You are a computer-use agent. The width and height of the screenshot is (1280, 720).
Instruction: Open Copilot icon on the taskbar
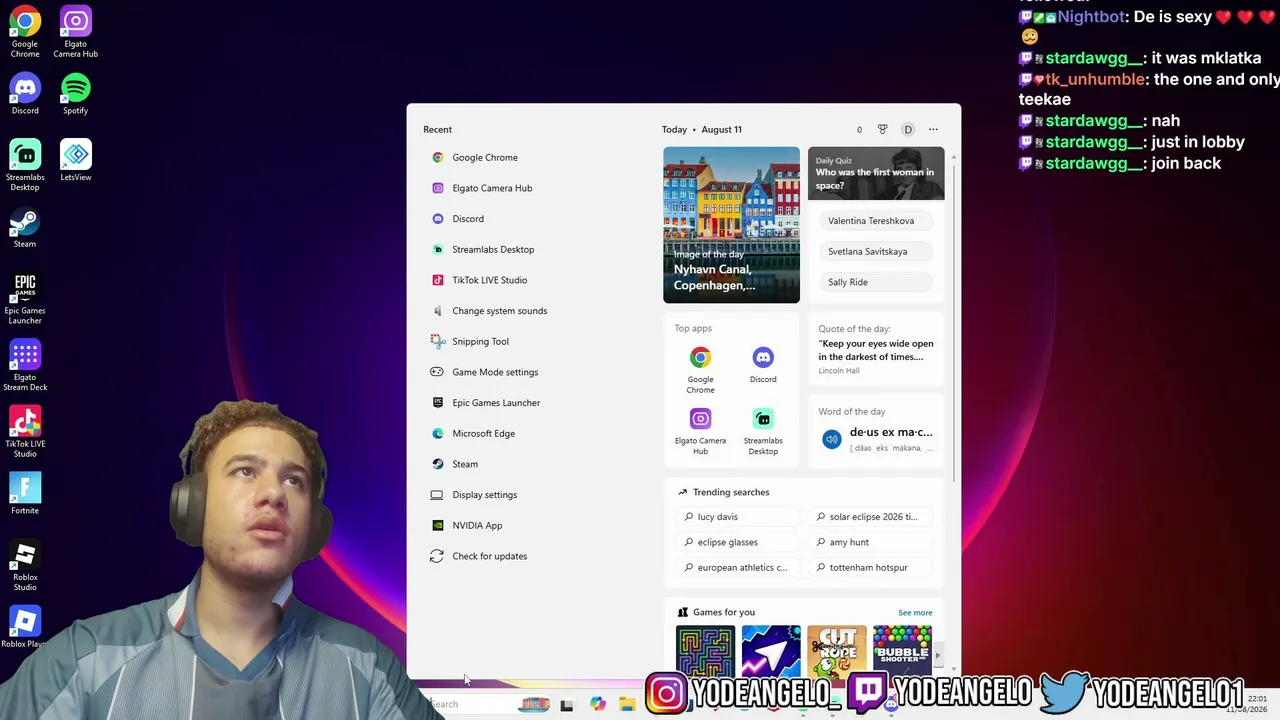(x=598, y=704)
